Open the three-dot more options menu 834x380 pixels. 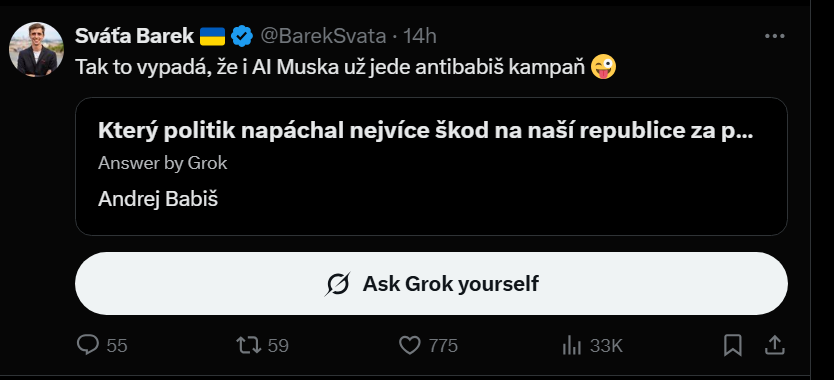click(774, 36)
